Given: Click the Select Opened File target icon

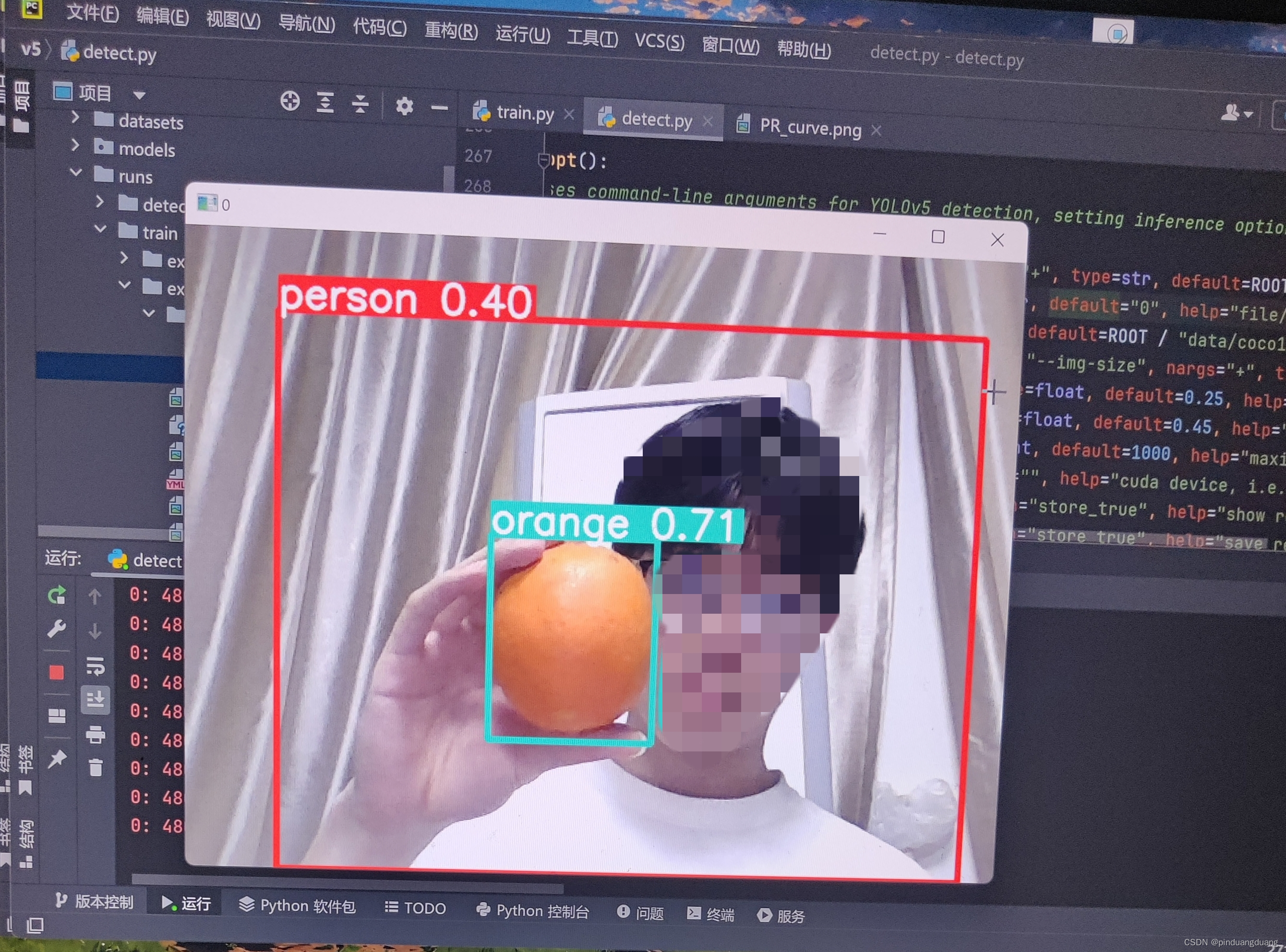Looking at the screenshot, I should pyautogui.click(x=290, y=101).
